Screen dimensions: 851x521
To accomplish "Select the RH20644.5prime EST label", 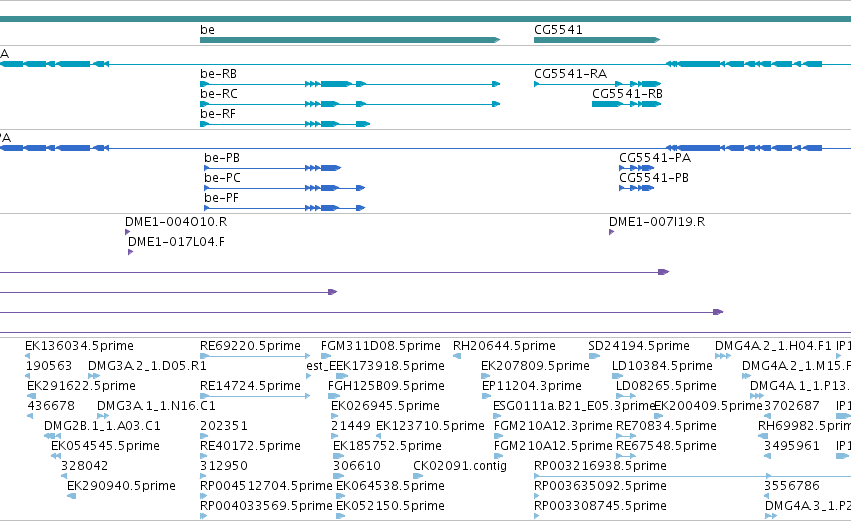I will click(504, 346).
